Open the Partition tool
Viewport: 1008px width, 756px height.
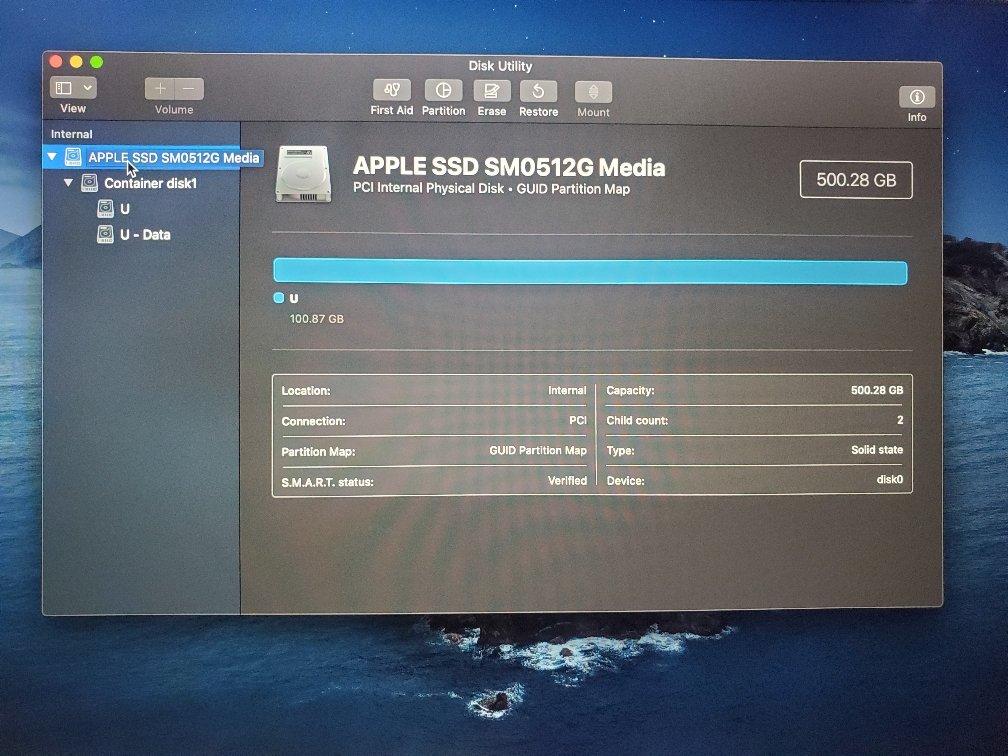pos(444,90)
